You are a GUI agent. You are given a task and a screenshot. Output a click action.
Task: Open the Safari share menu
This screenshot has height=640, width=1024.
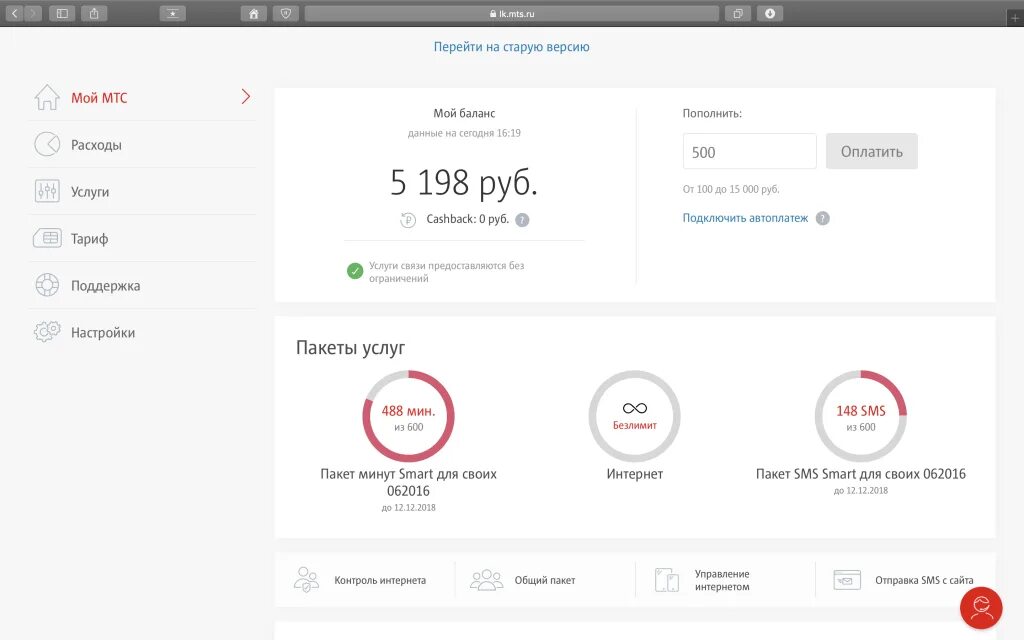(x=94, y=13)
